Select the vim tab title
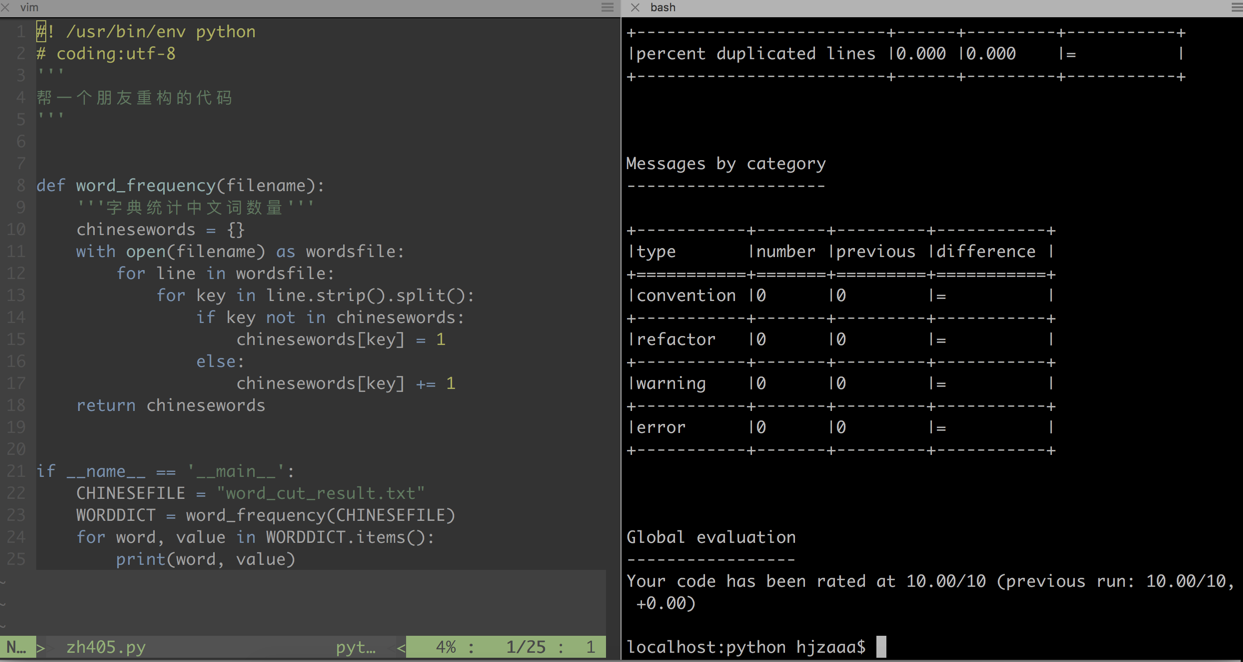This screenshot has width=1243, height=662. pyautogui.click(x=30, y=7)
